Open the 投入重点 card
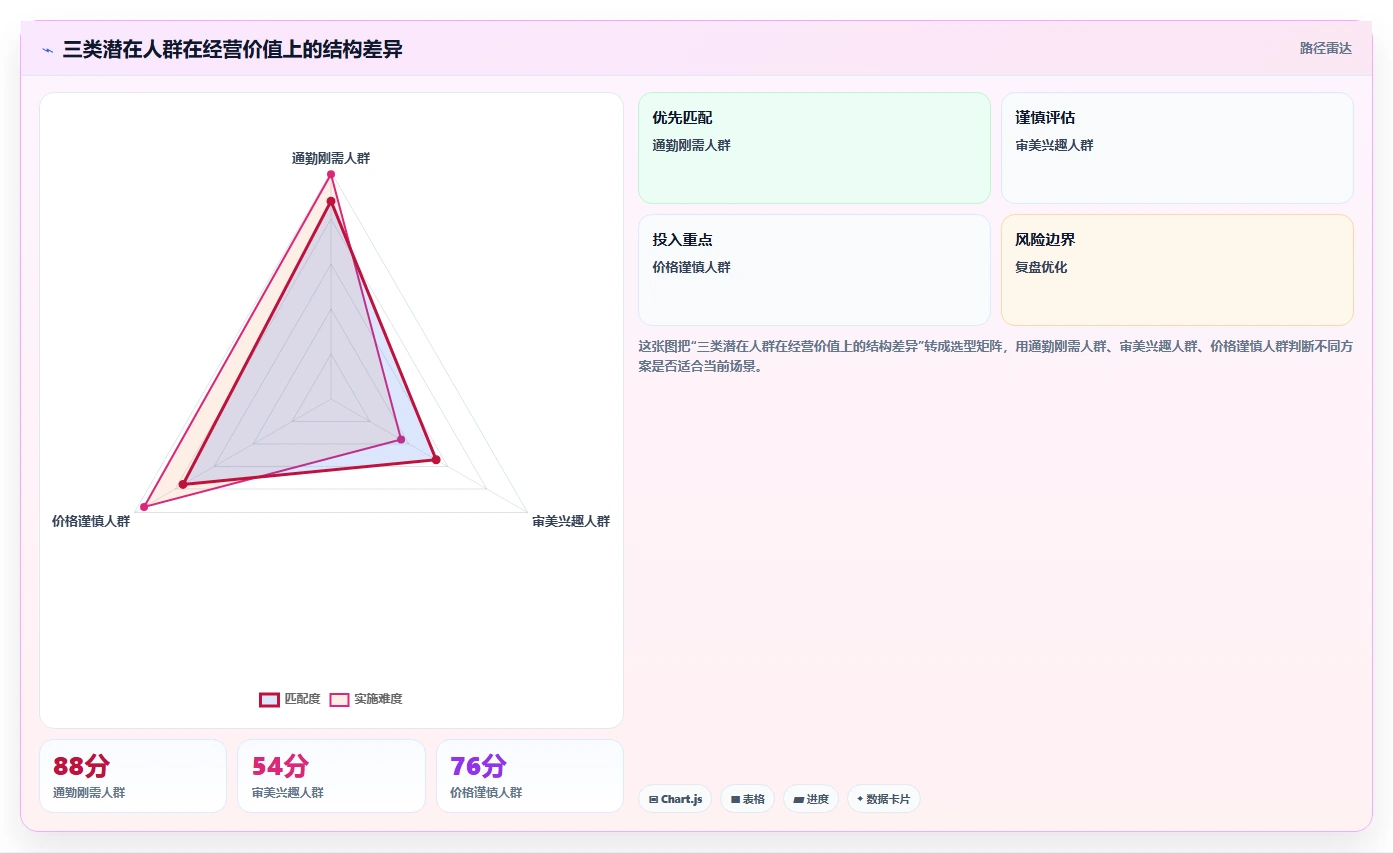The width and height of the screenshot is (1393, 853). (814, 270)
